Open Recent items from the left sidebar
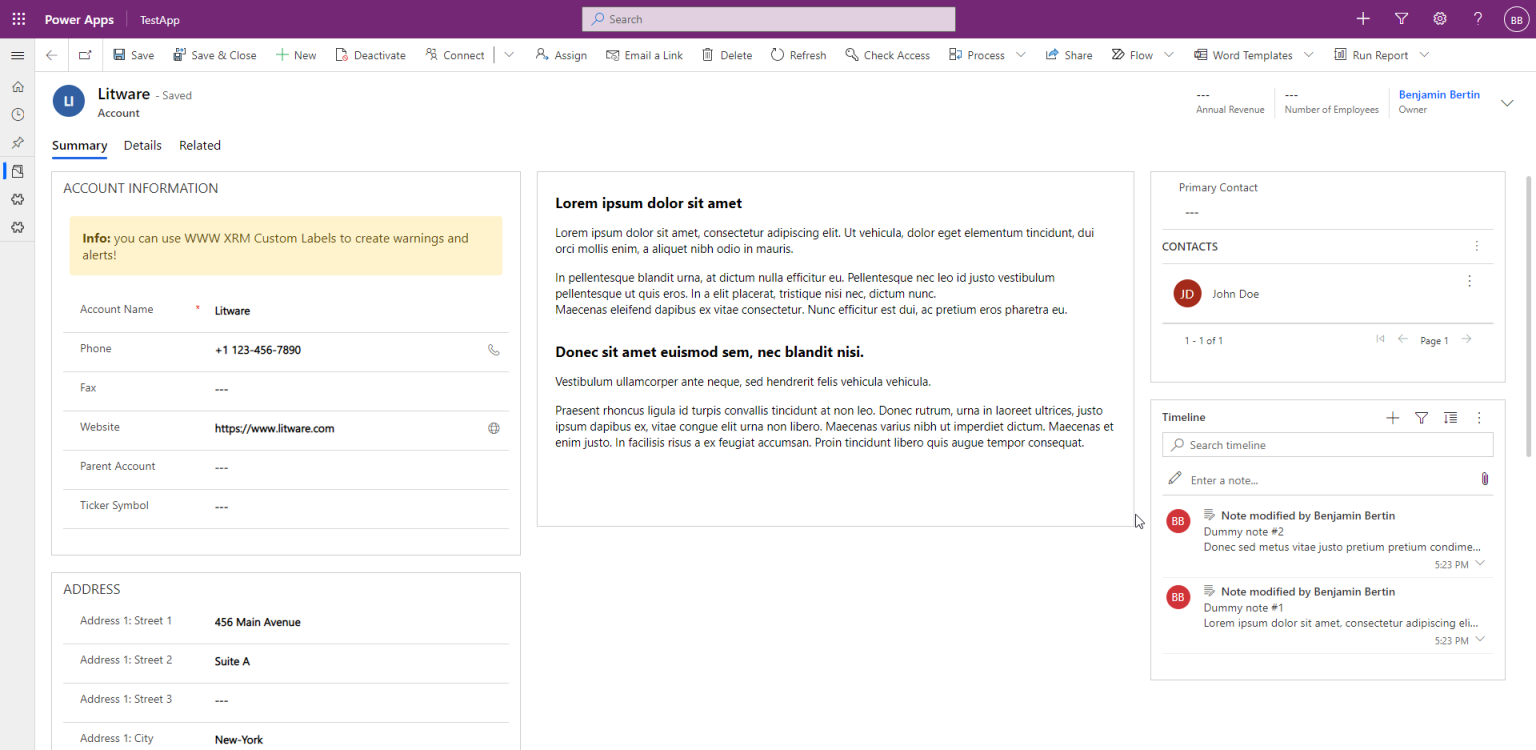The height and width of the screenshot is (750, 1536). click(17, 114)
